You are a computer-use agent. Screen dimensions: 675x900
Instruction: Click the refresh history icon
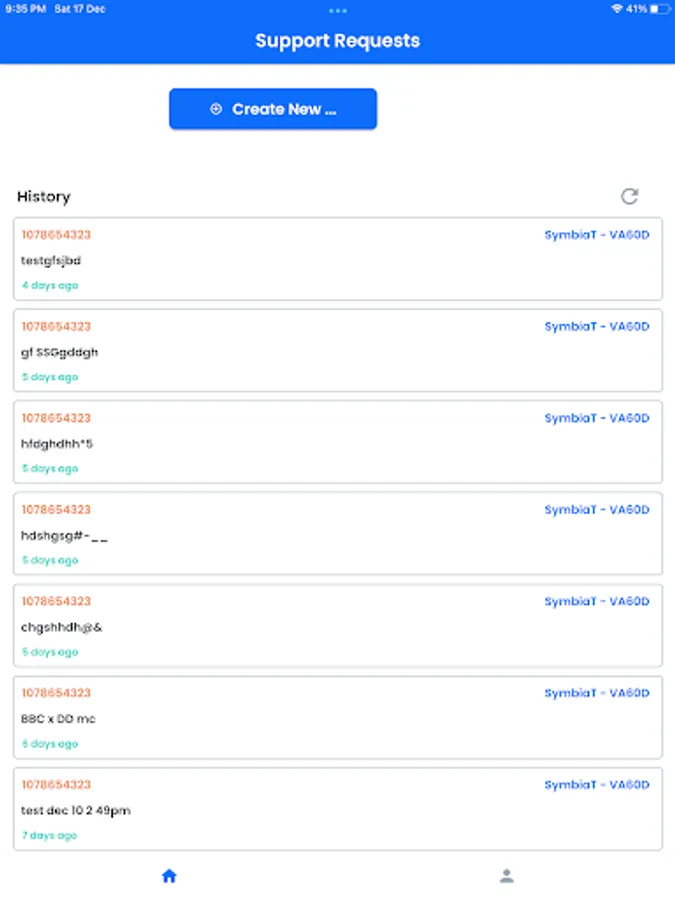pyautogui.click(x=629, y=196)
